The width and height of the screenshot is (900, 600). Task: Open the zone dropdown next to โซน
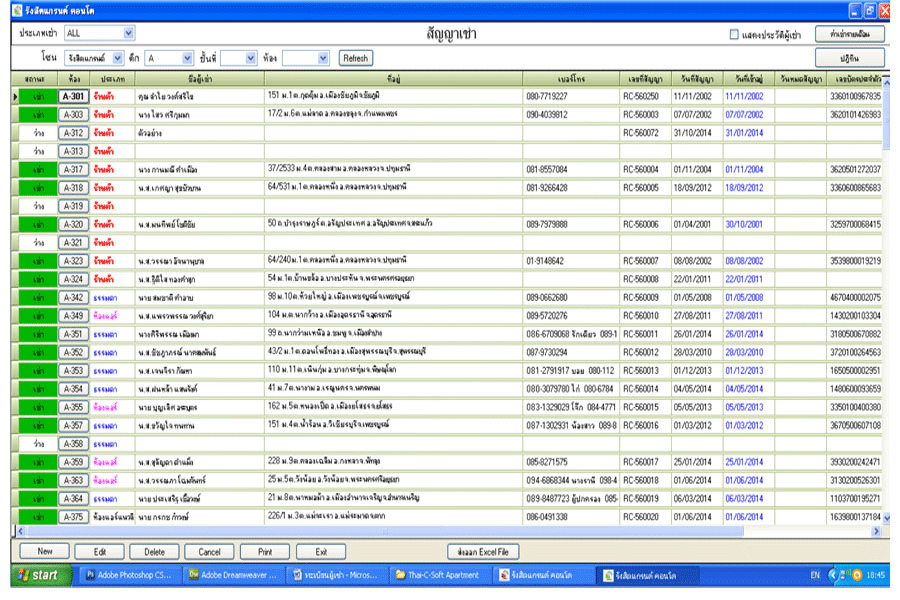[119, 58]
